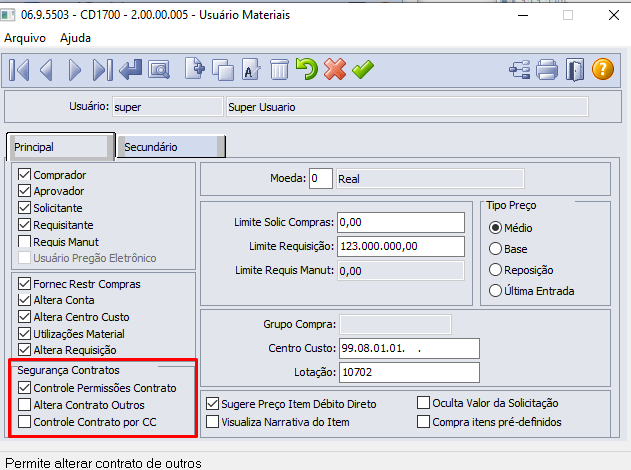Screen dimensions: 631x470
Task: Copy the current record
Action: pyautogui.click(x=223, y=70)
